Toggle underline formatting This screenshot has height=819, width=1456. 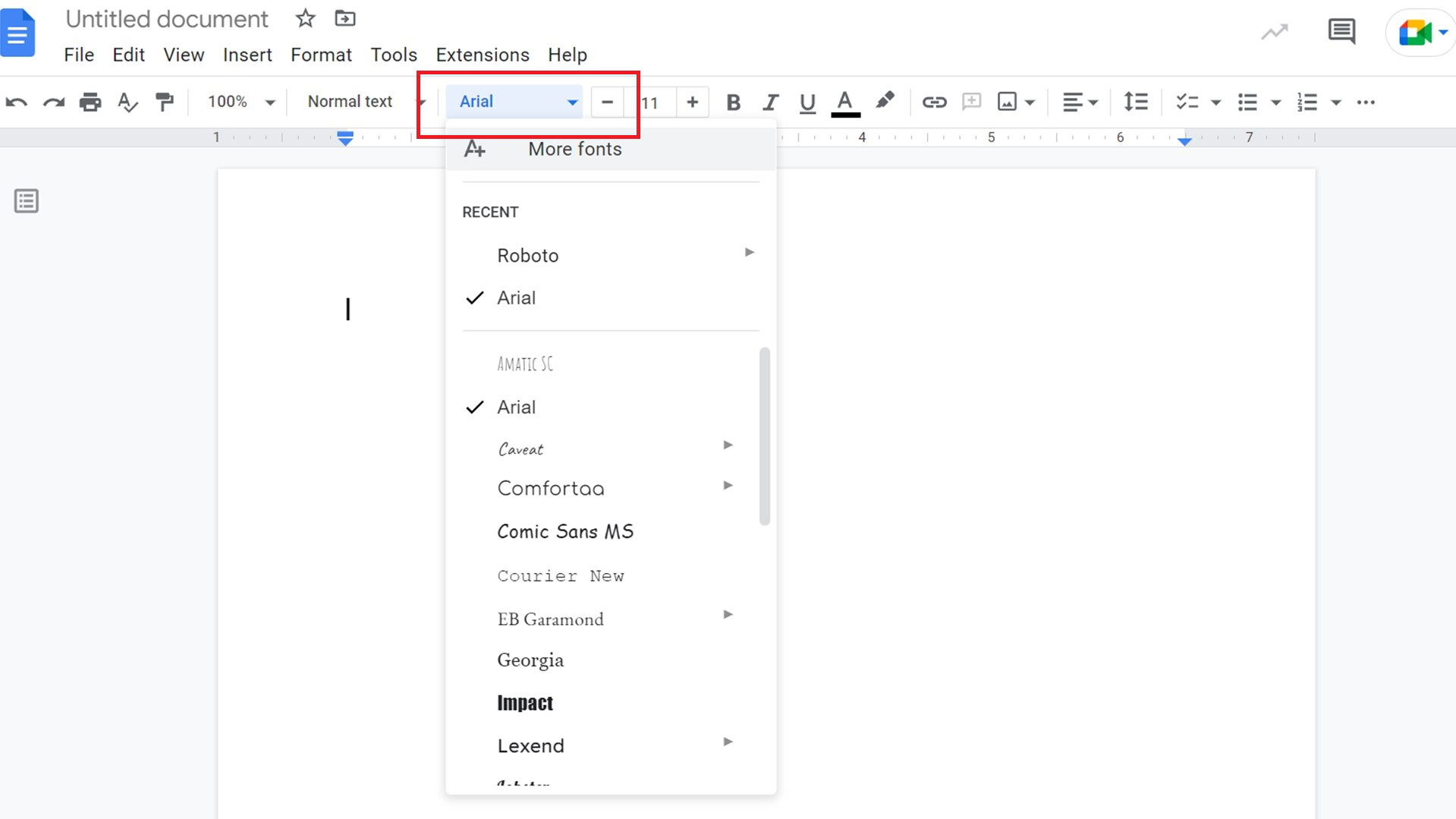pyautogui.click(x=807, y=102)
